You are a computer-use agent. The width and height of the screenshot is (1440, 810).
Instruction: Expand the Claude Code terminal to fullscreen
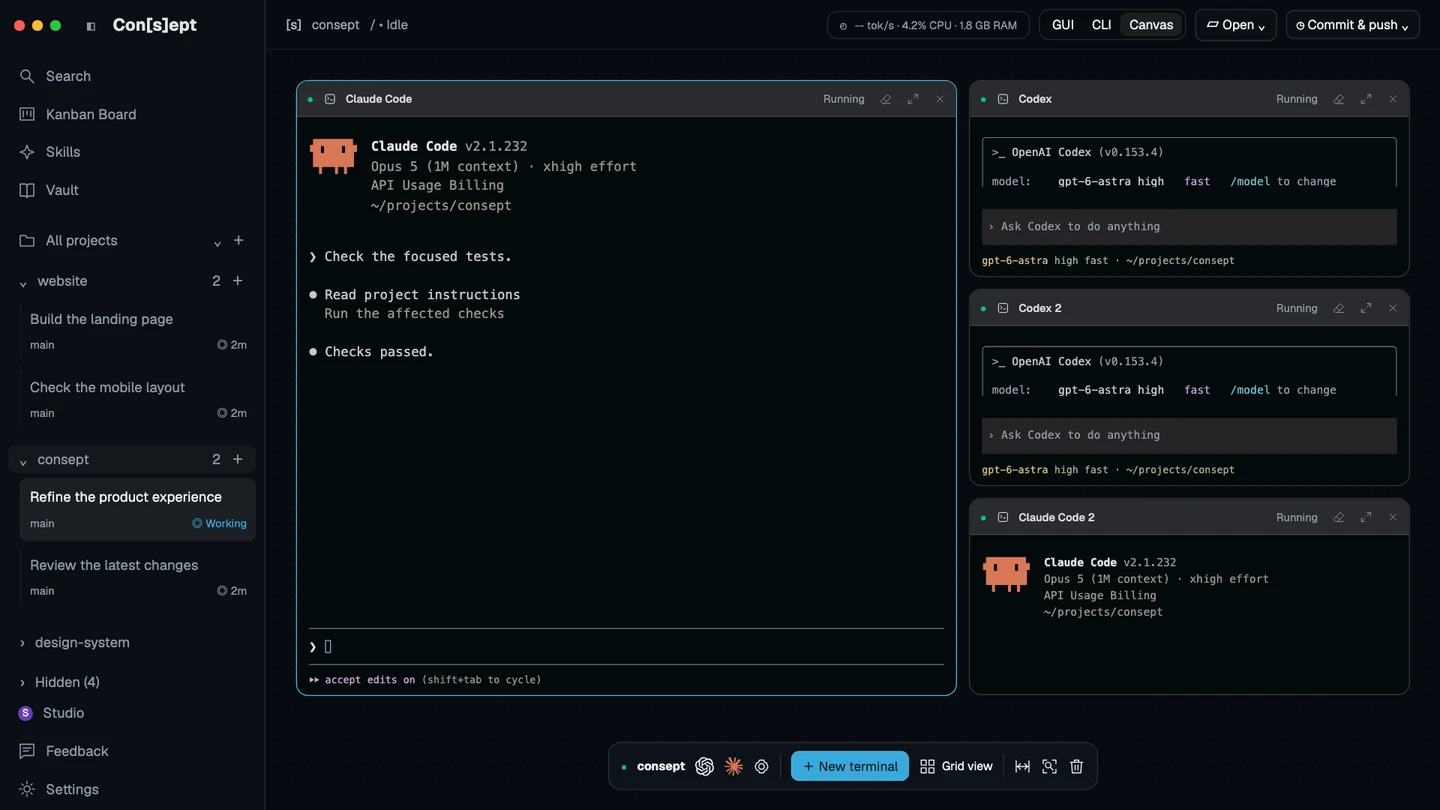(913, 99)
